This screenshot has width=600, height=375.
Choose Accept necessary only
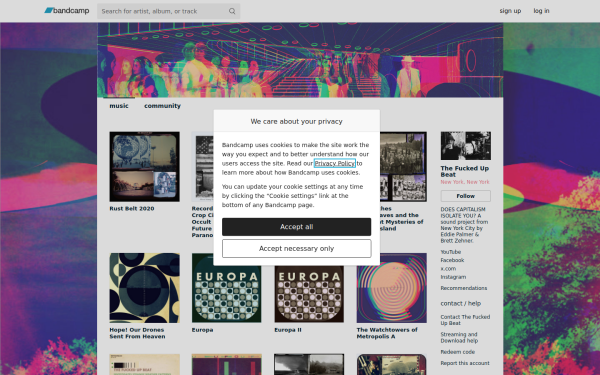point(297,249)
